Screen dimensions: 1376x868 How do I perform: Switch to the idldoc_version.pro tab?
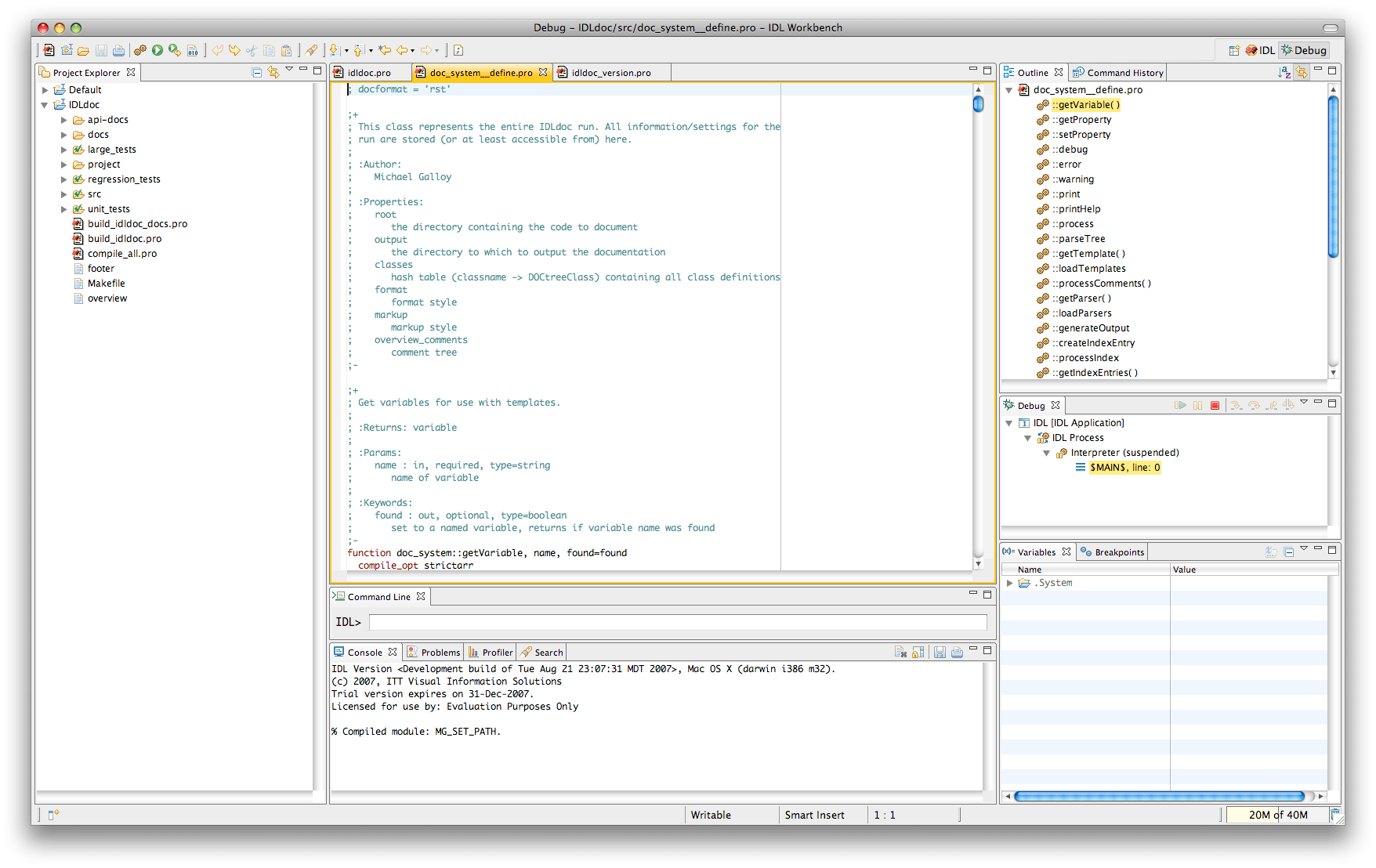click(610, 72)
